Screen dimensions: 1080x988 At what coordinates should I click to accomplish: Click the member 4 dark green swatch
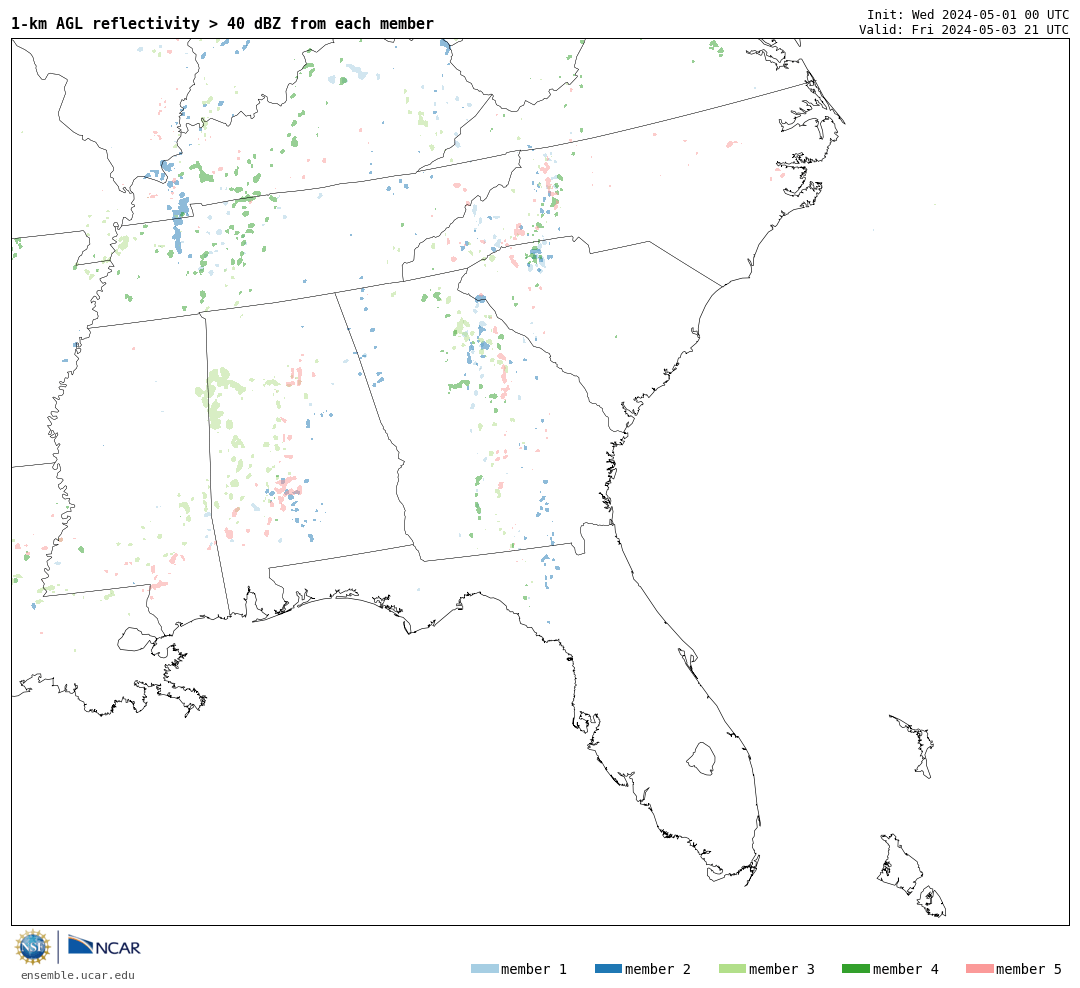[855, 969]
